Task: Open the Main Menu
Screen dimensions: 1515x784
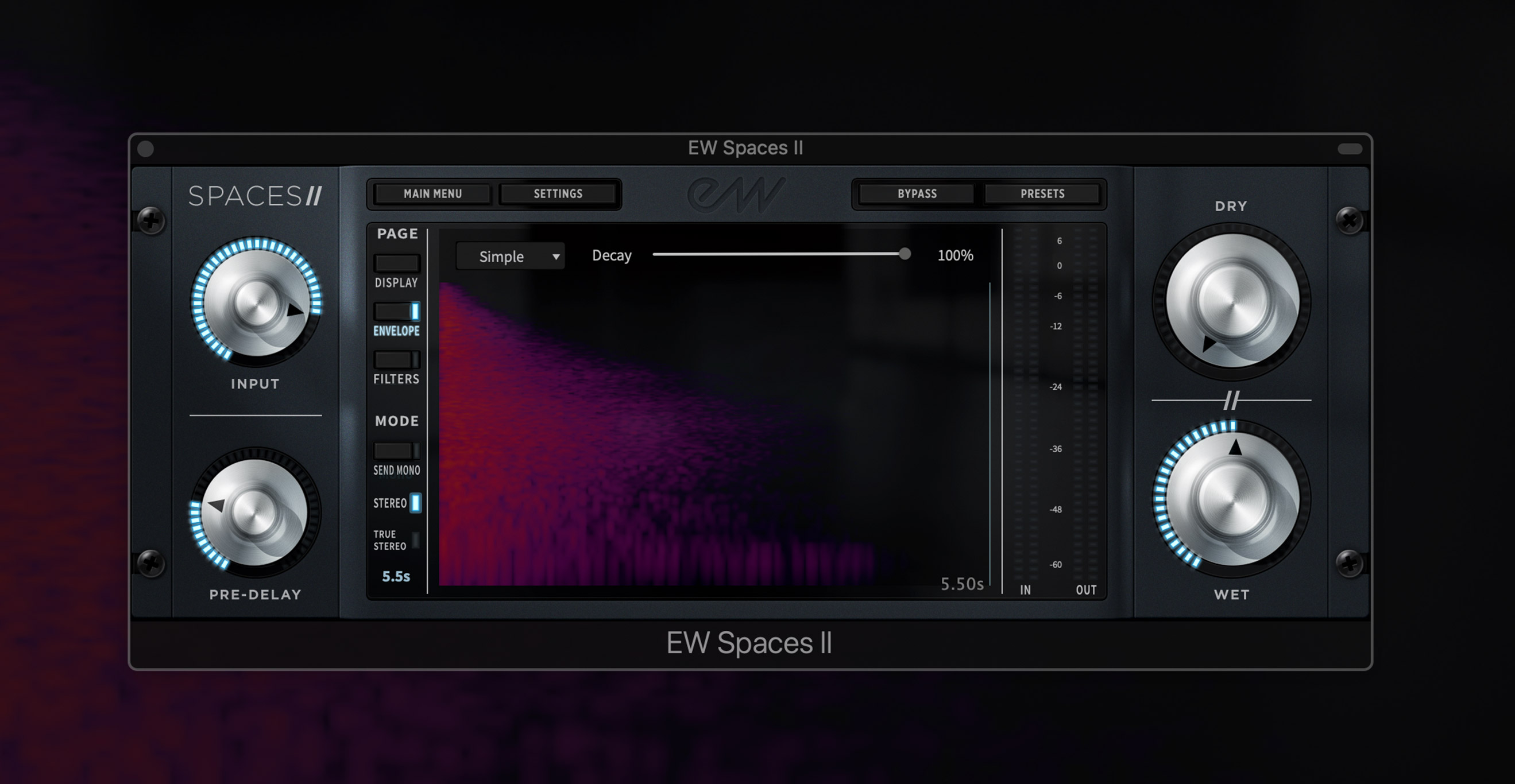Action: [432, 194]
